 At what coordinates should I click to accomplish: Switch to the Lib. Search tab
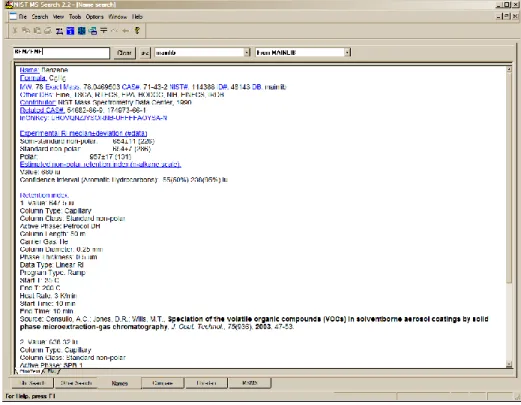[33, 383]
